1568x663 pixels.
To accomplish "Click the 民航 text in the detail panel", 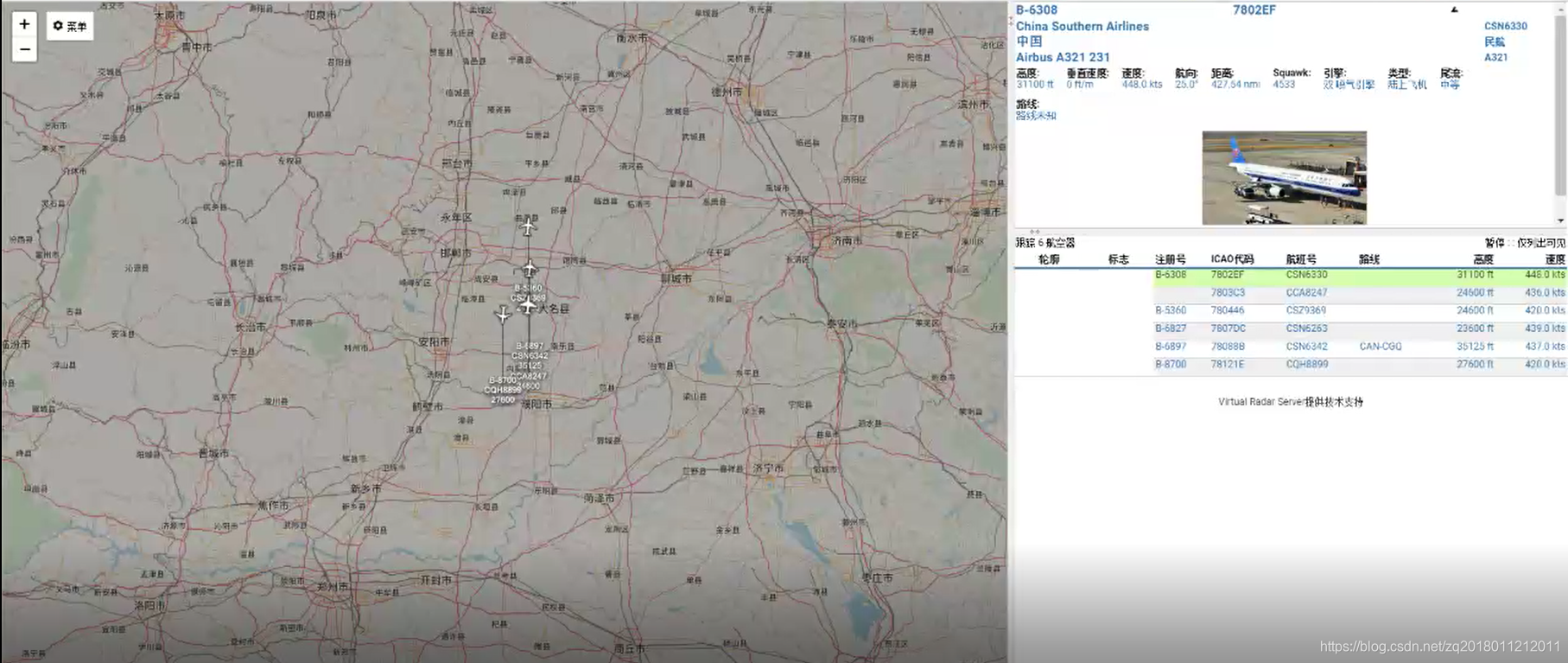I will (x=1495, y=41).
